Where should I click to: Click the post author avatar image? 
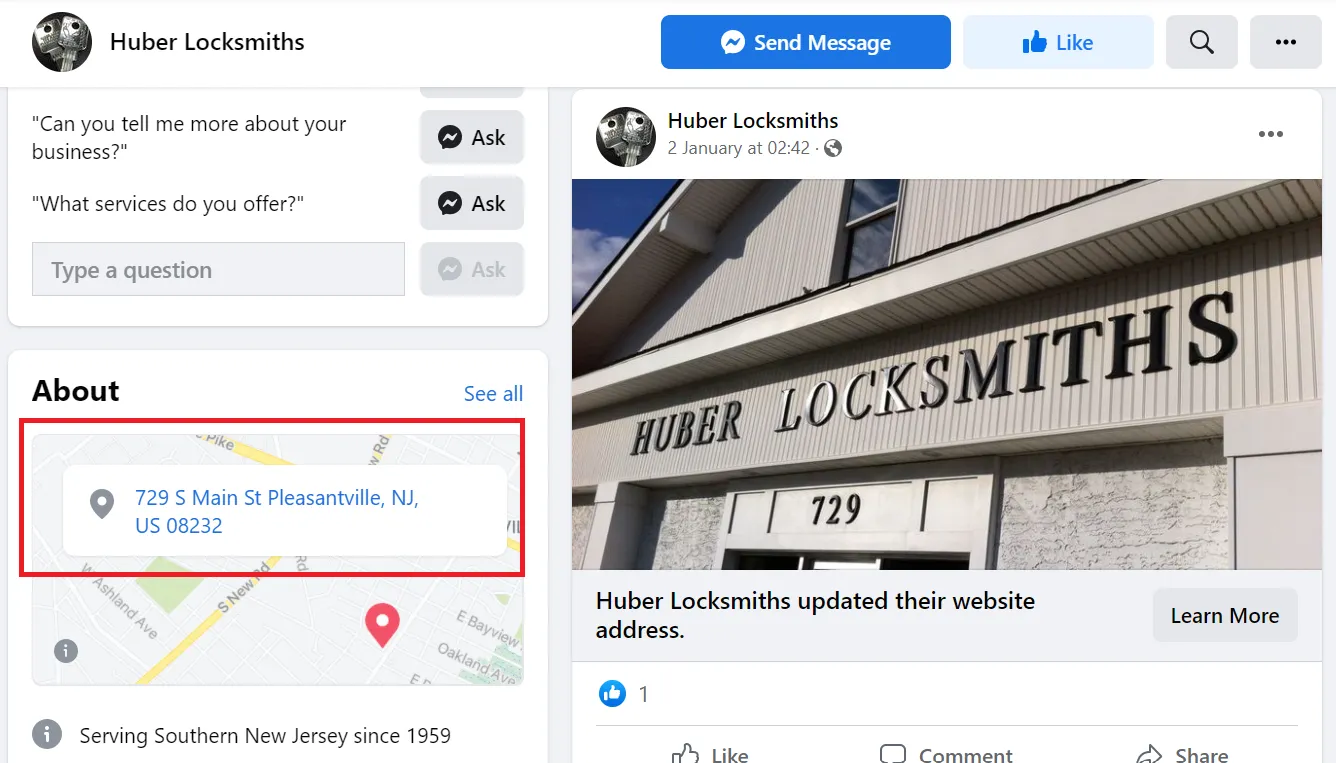click(626, 137)
